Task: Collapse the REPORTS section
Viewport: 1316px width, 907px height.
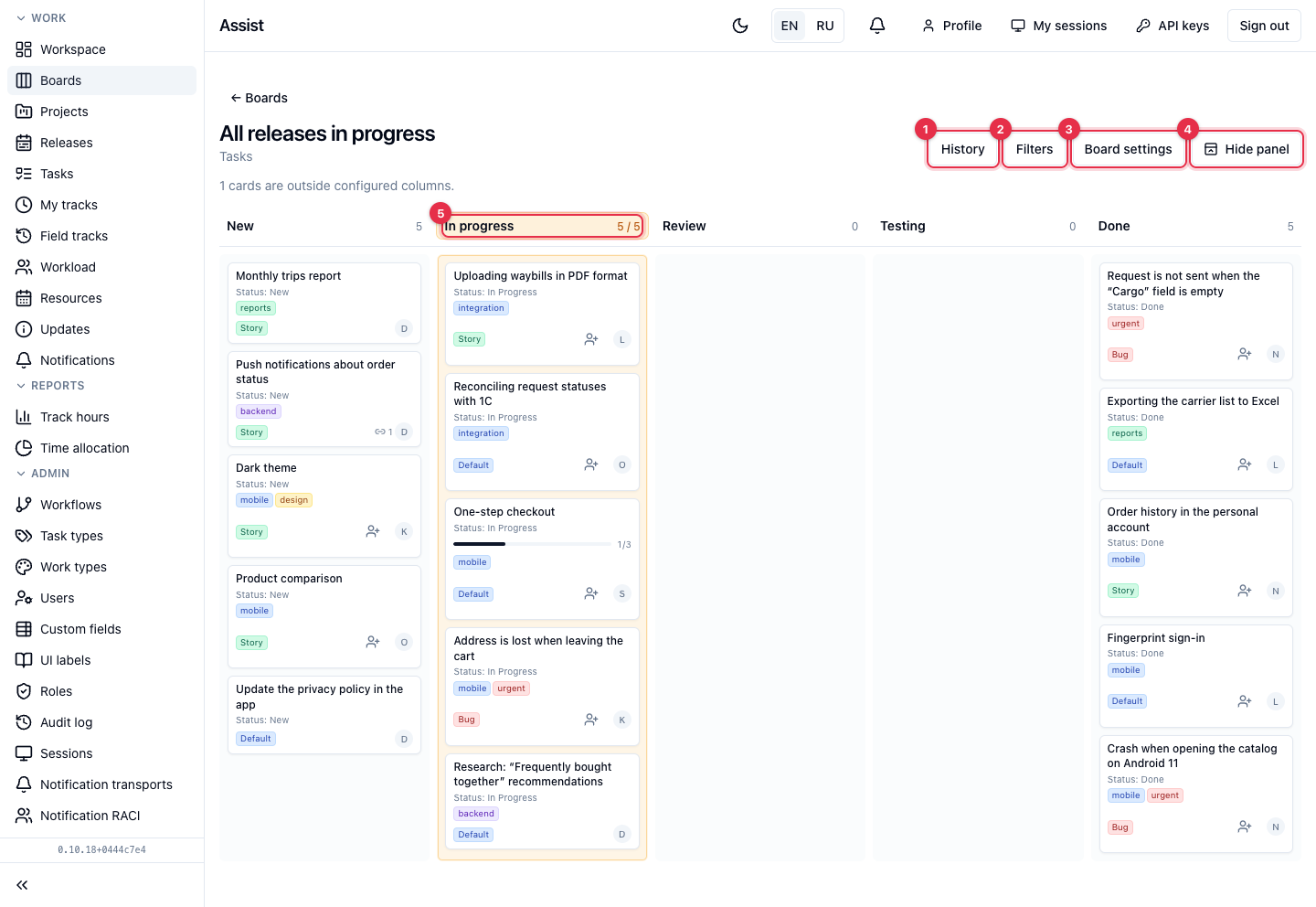Action: point(50,386)
